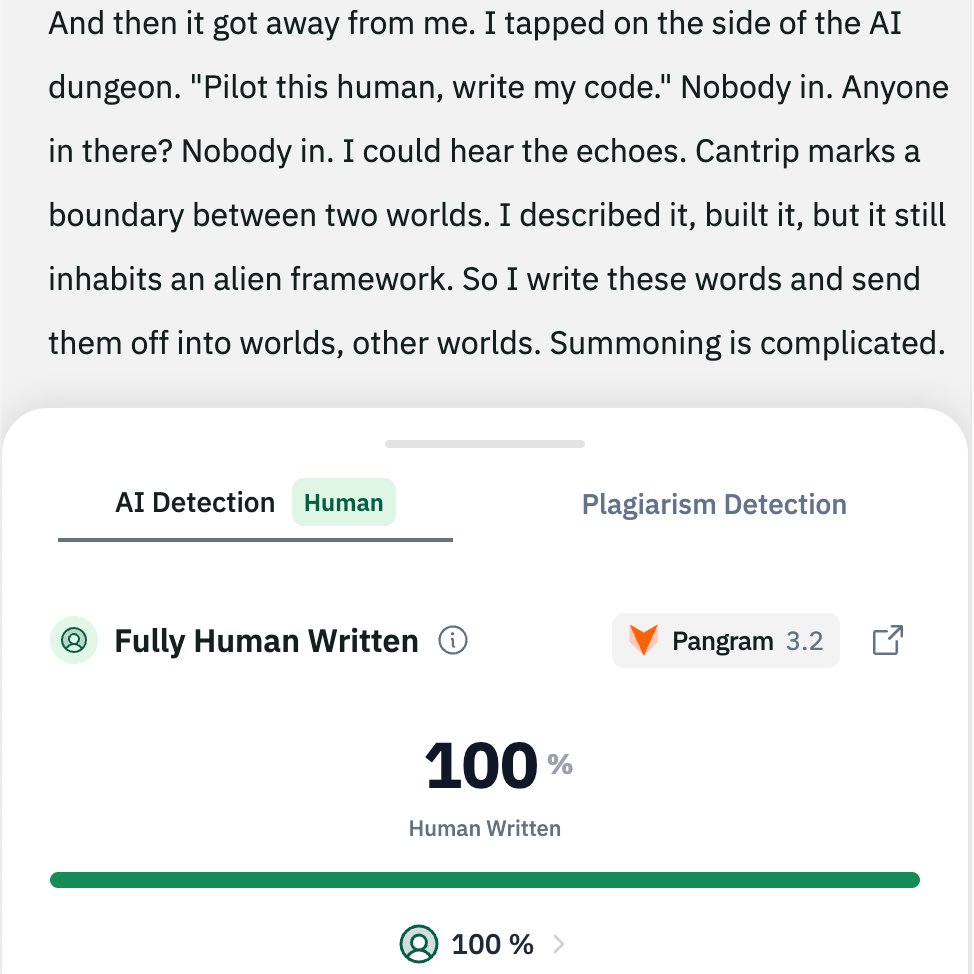
Task: Click the Pangram 3.2 version button
Action: (x=725, y=640)
